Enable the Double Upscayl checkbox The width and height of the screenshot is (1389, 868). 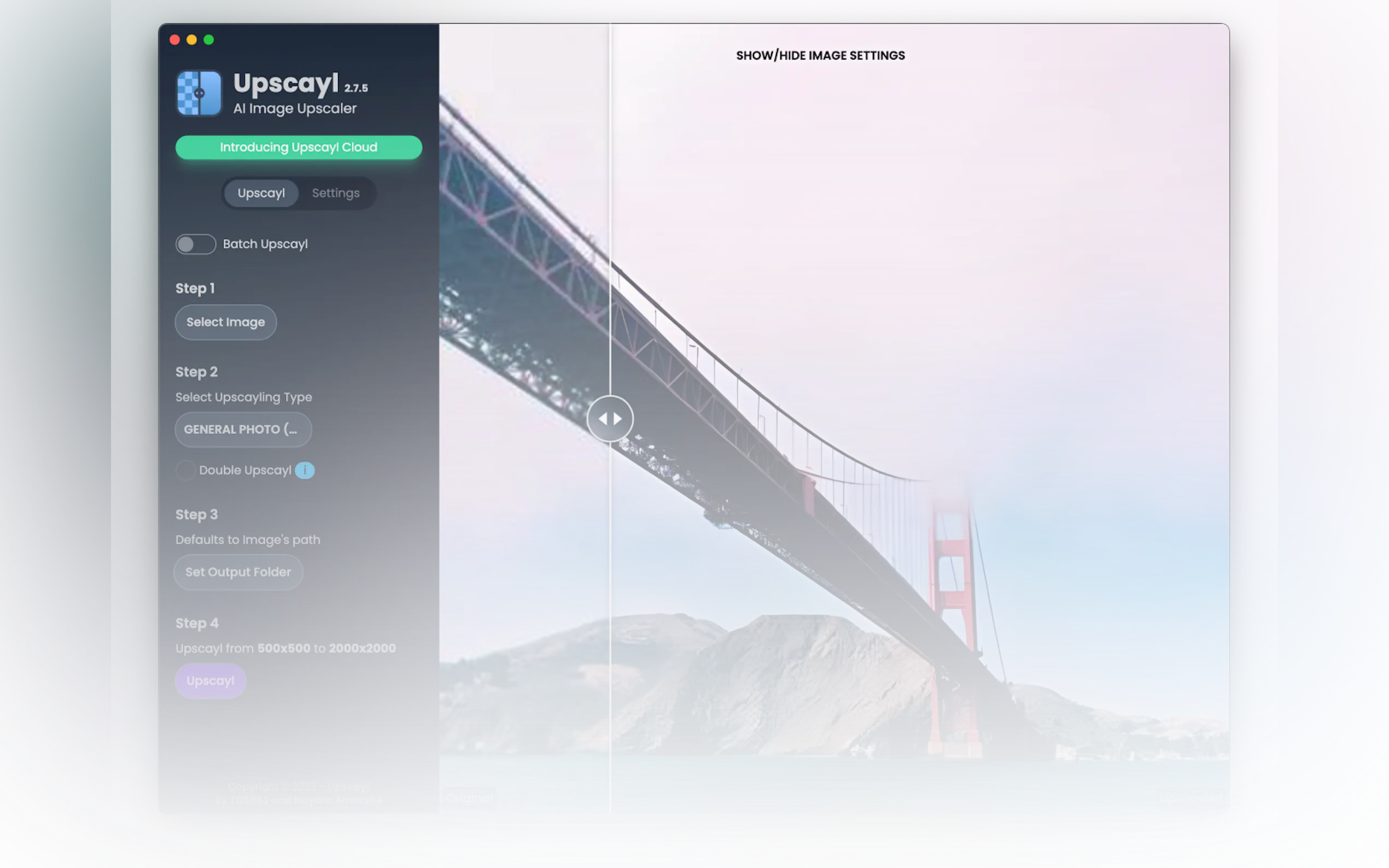[185, 470]
